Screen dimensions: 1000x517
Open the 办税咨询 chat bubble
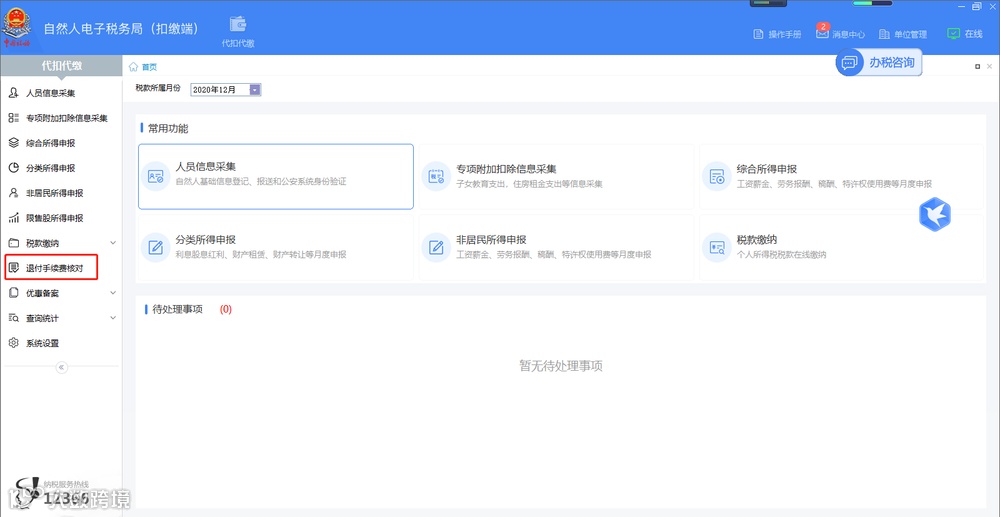point(849,62)
